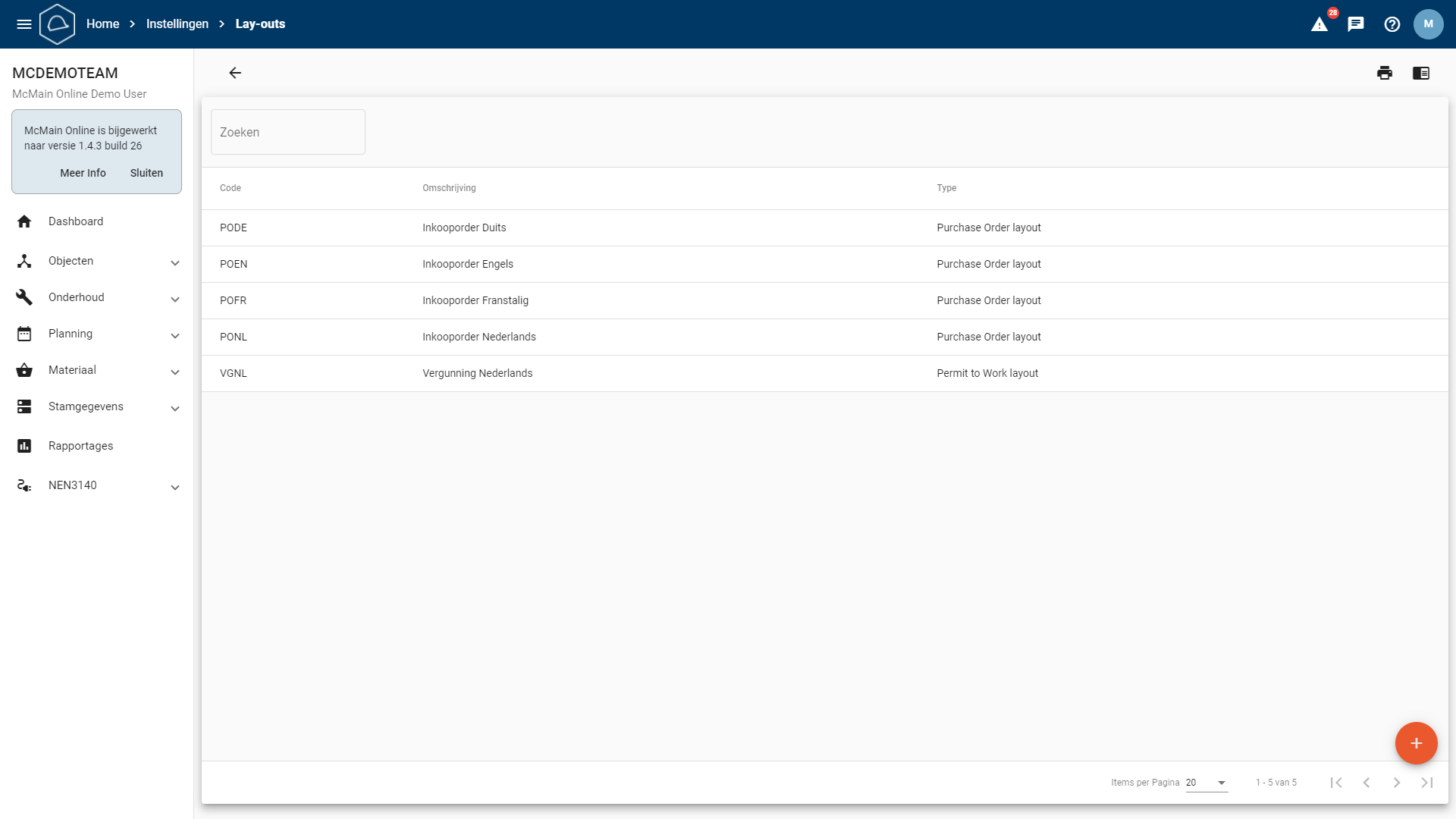The image size is (1456, 819).
Task: Open the items per page dropdown
Action: point(1207,783)
